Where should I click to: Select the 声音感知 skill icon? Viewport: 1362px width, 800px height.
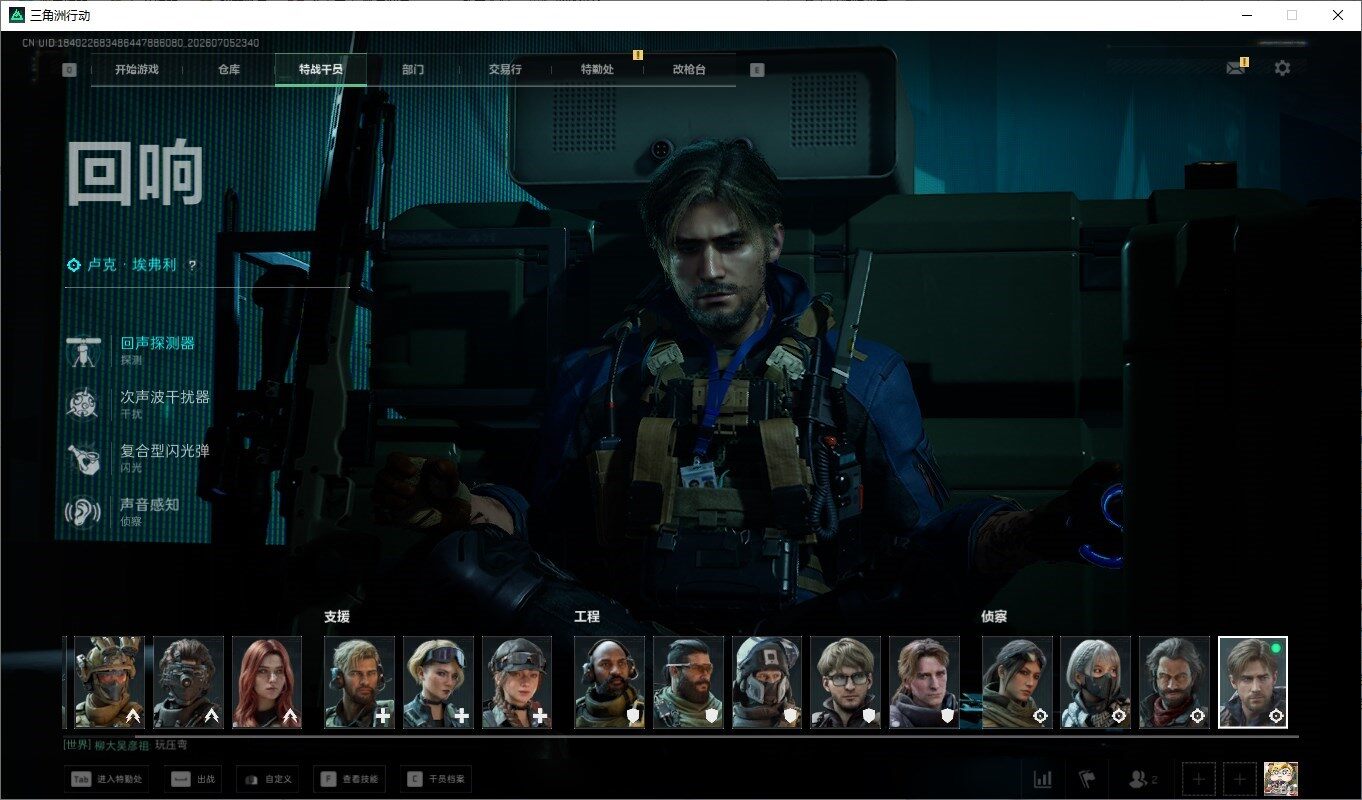click(83, 512)
